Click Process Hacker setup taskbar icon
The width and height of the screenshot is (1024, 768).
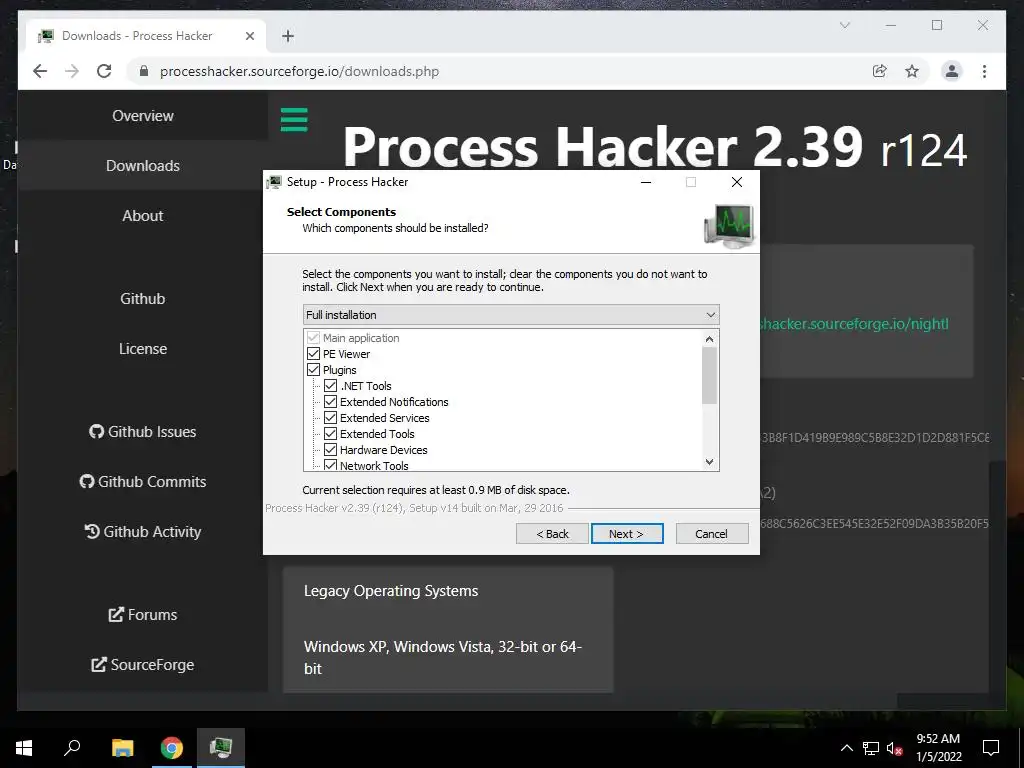221,748
